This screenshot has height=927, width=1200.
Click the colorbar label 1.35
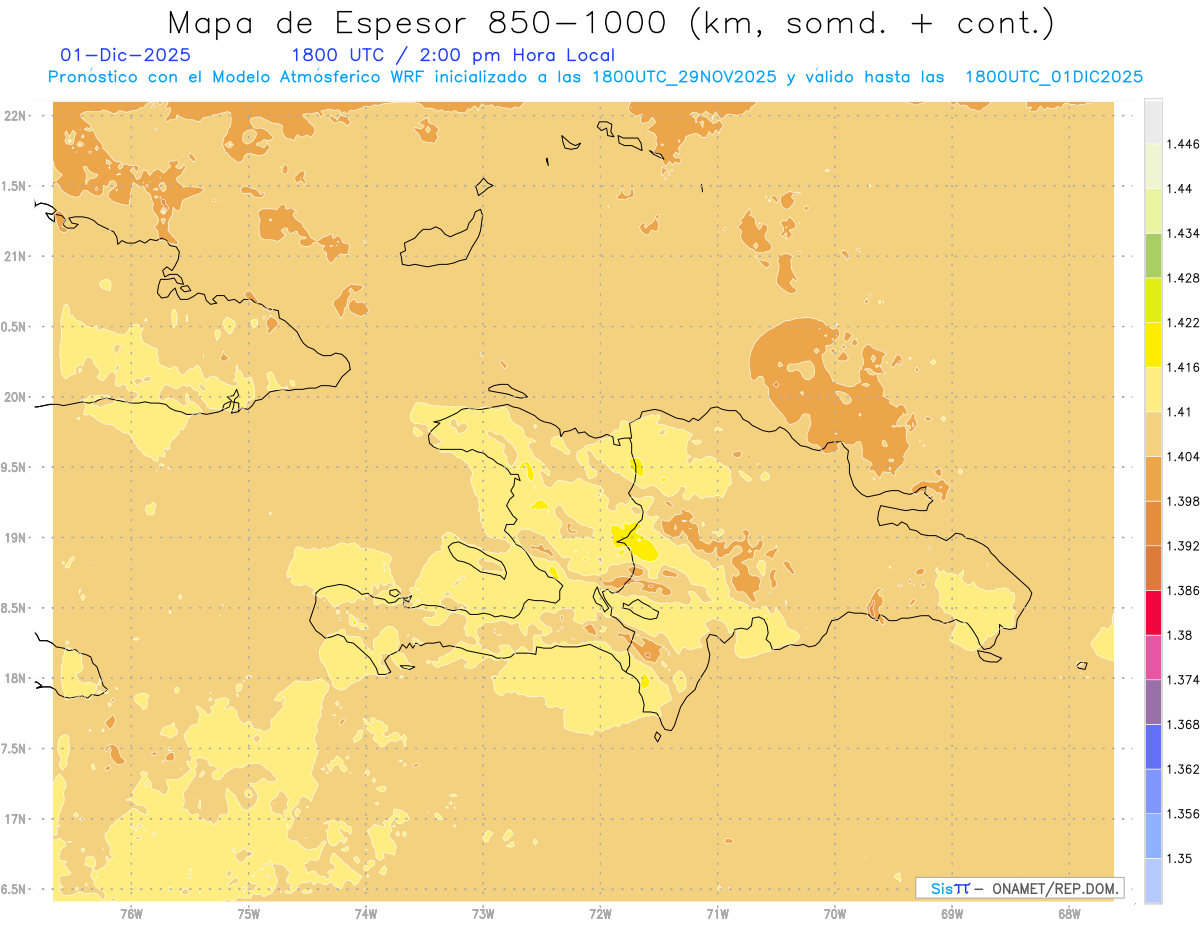(1180, 858)
